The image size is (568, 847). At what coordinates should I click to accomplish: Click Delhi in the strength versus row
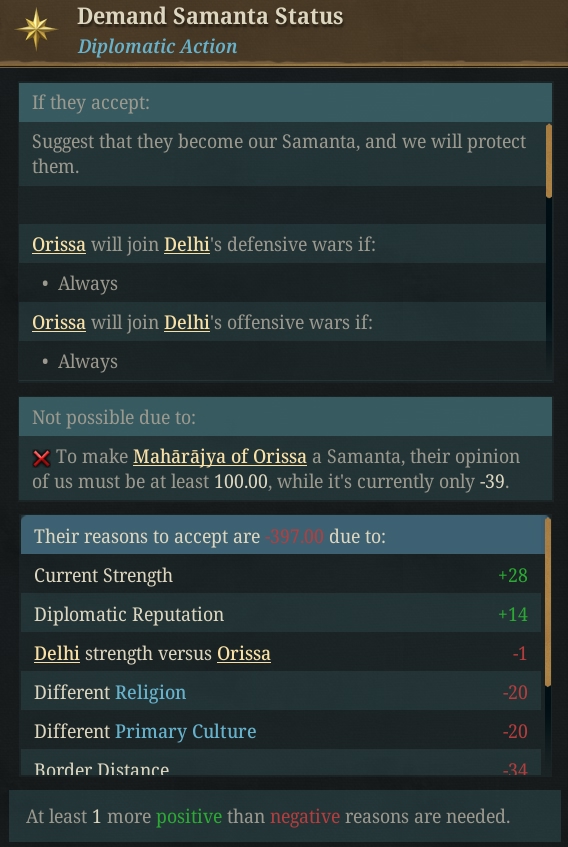pos(57,654)
